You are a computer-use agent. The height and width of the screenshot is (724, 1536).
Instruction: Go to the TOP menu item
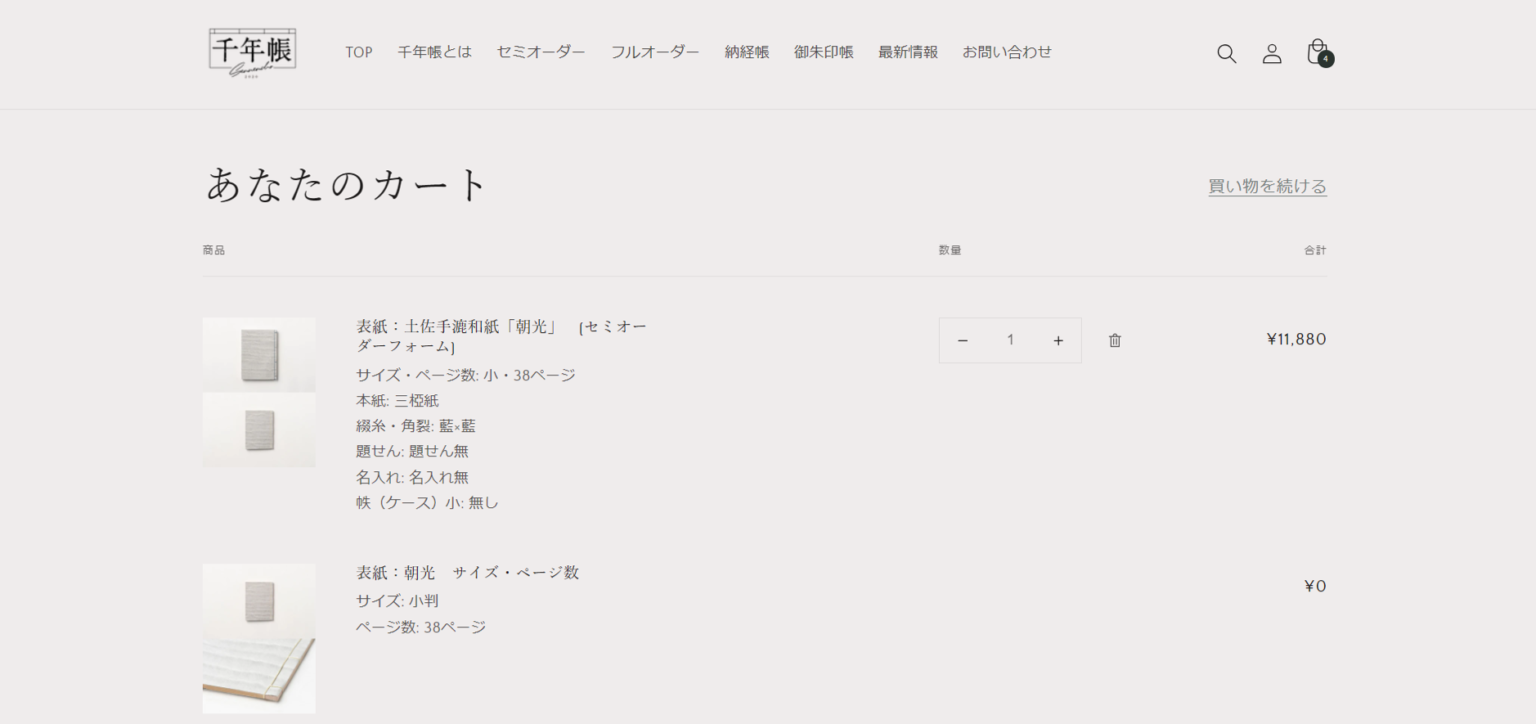pyautogui.click(x=359, y=52)
